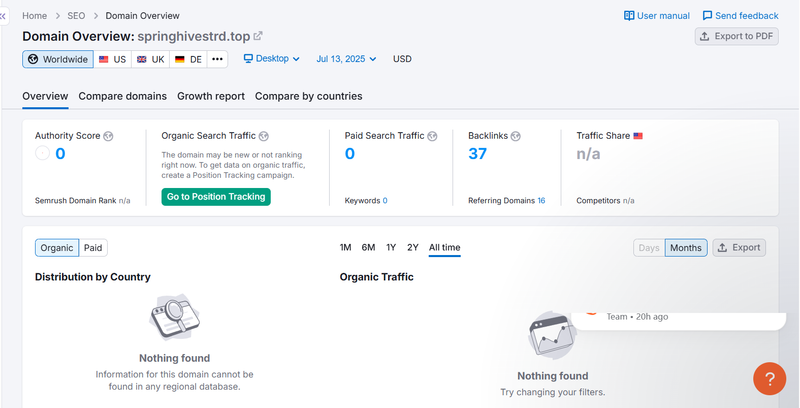800x408 pixels.
Task: Select the 1M time range
Action: tap(345, 247)
